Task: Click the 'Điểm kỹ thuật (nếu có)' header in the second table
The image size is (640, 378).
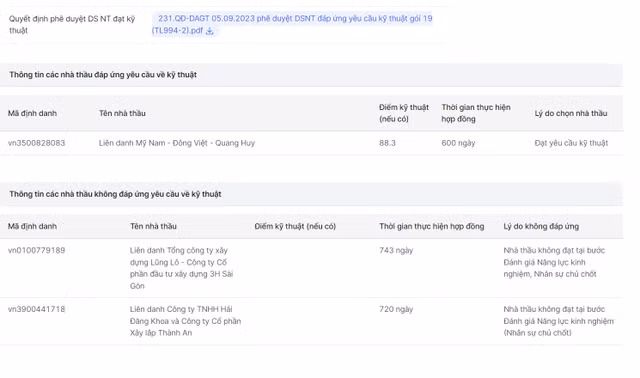Action: coord(295,227)
